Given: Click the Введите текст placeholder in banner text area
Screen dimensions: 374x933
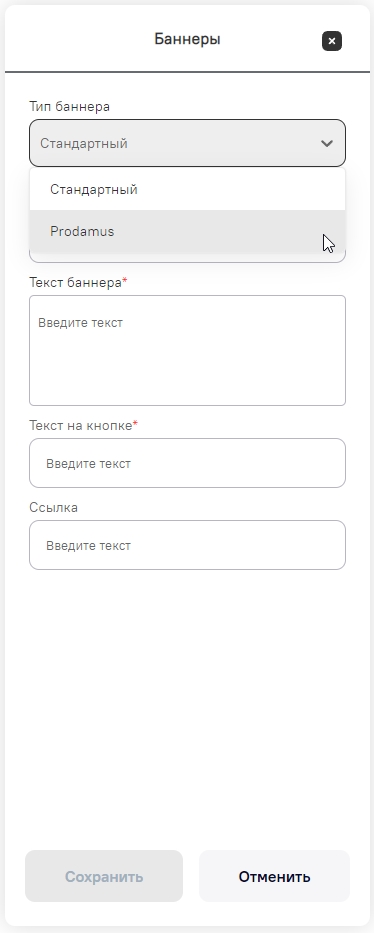Looking at the screenshot, I should [80, 323].
